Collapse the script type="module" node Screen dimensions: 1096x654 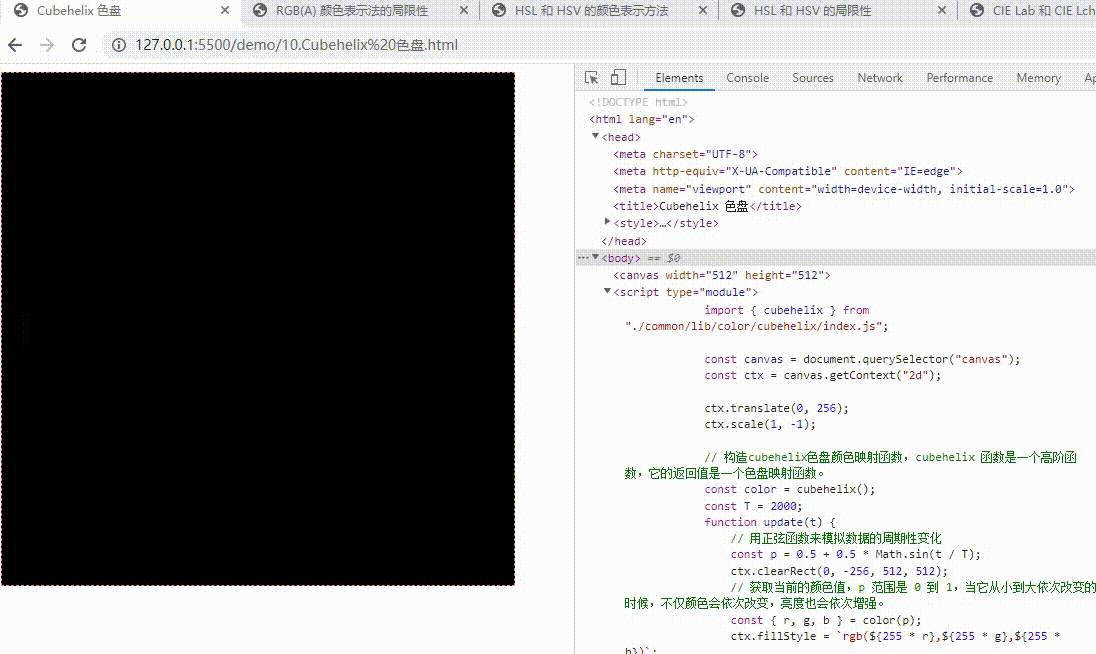[x=607, y=291]
